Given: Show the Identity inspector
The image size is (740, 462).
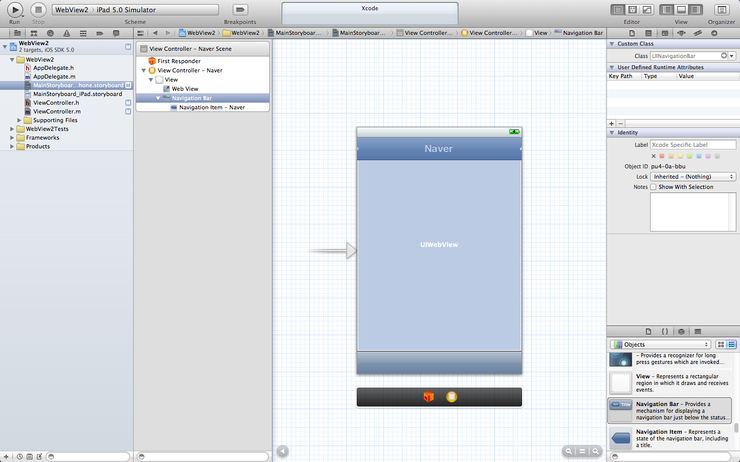Looking at the screenshot, I should point(665,33).
